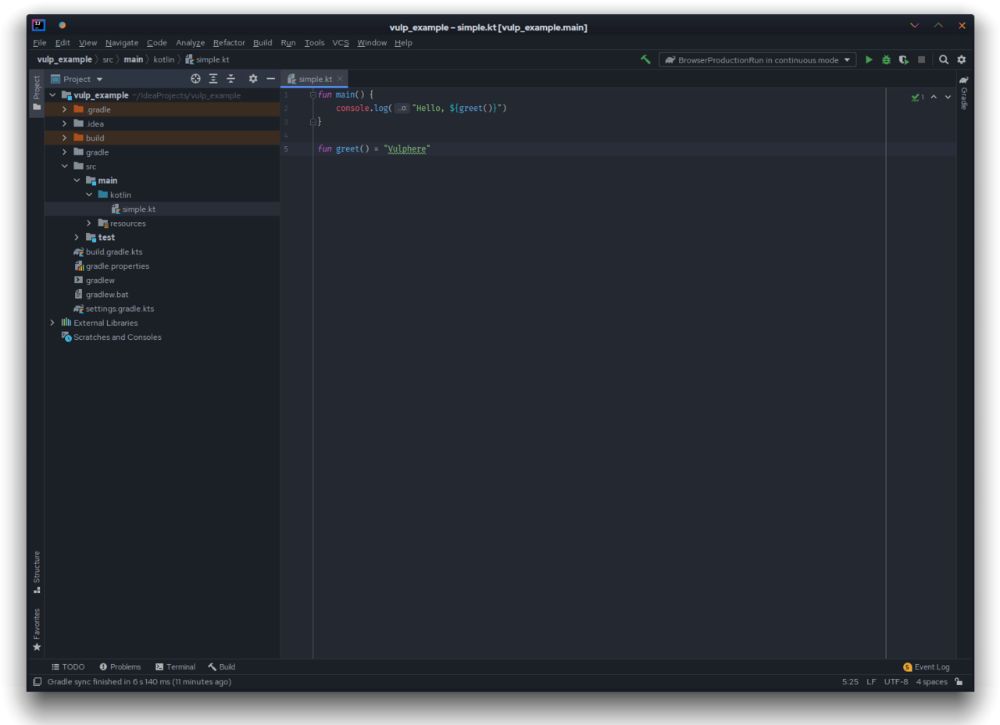Image resolution: width=1000 pixels, height=725 pixels.
Task: Click main breadcrumb in navigation bar
Action: pyautogui.click(x=133, y=59)
